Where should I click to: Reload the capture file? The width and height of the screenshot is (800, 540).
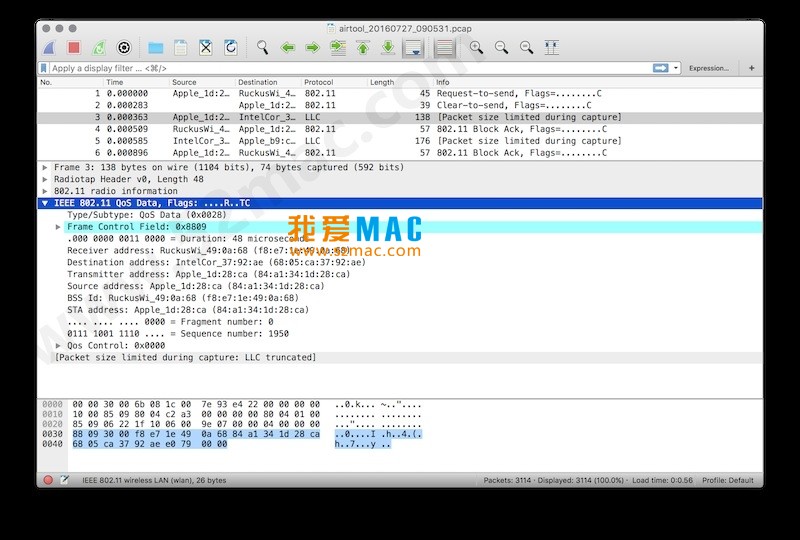(231, 47)
